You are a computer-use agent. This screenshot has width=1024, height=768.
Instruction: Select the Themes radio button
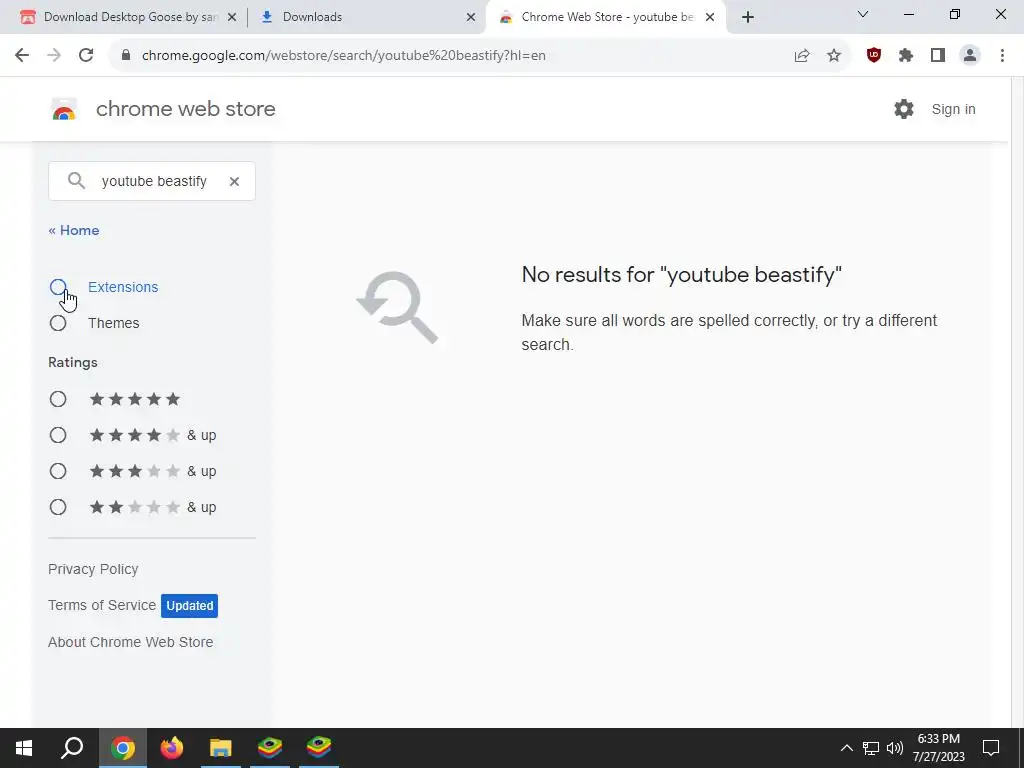pyautogui.click(x=58, y=323)
